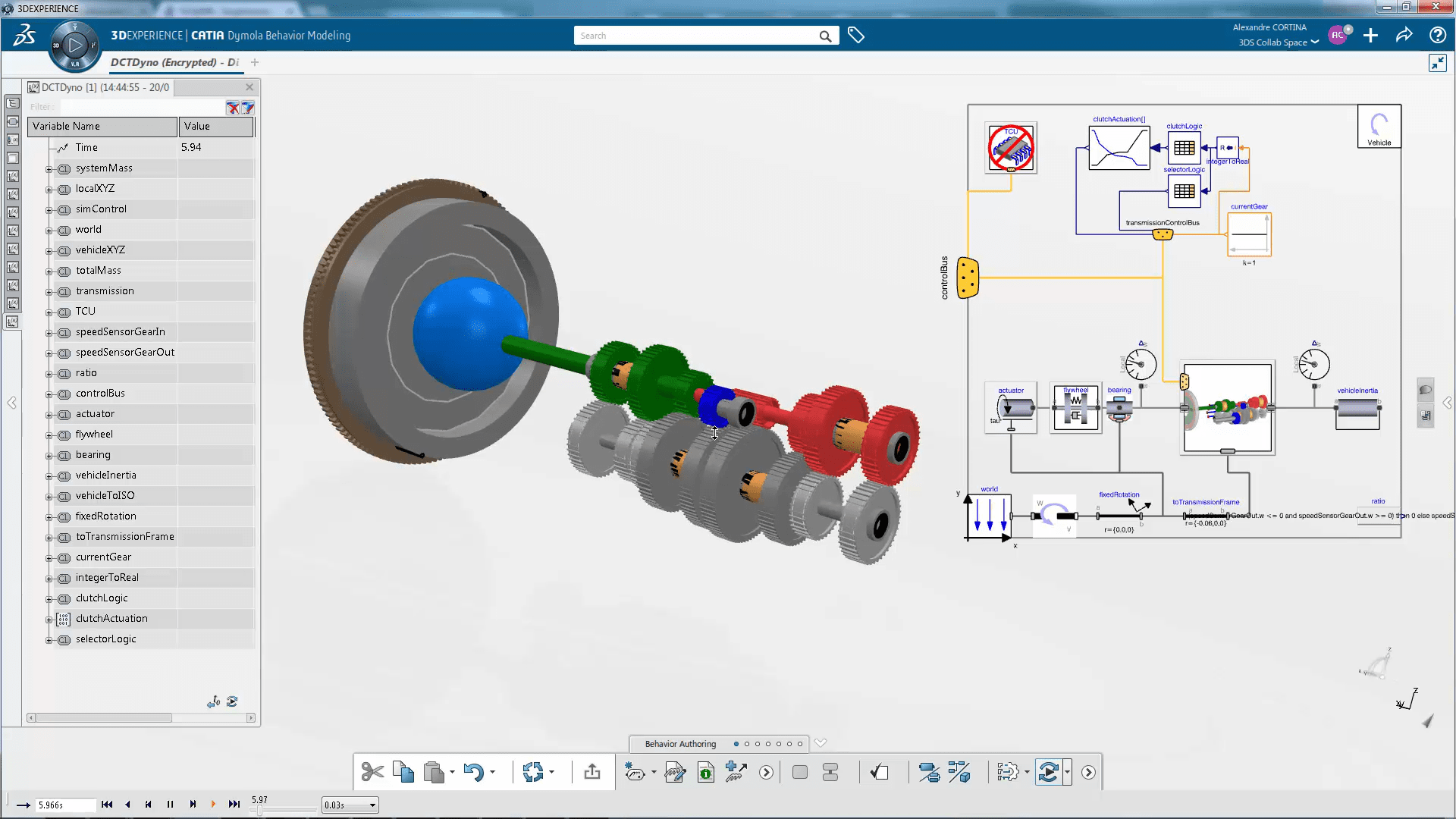The width and height of the screenshot is (1456, 819).
Task: Jump to animation end
Action: point(234,805)
